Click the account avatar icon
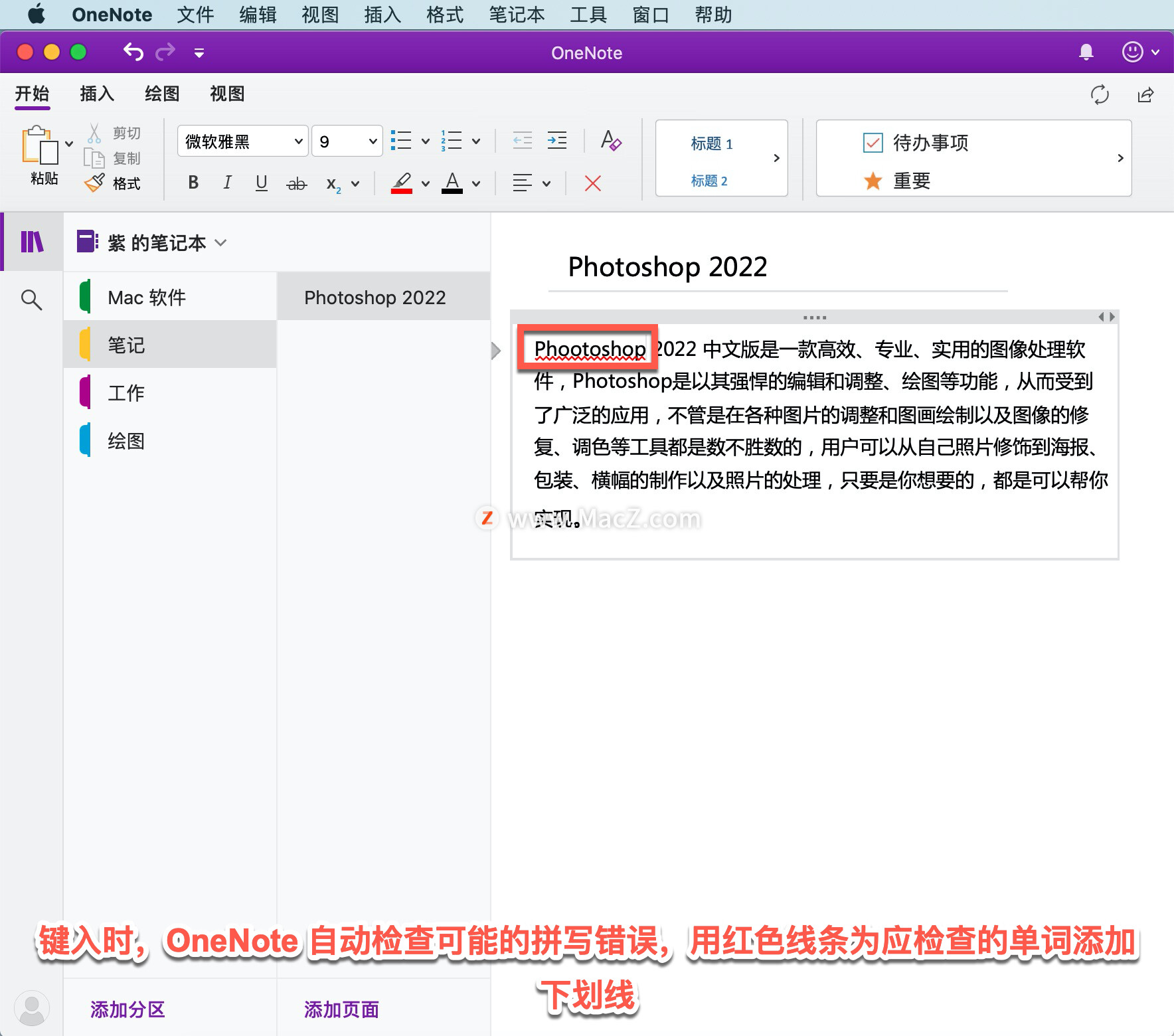1174x1036 pixels. click(x=31, y=1008)
